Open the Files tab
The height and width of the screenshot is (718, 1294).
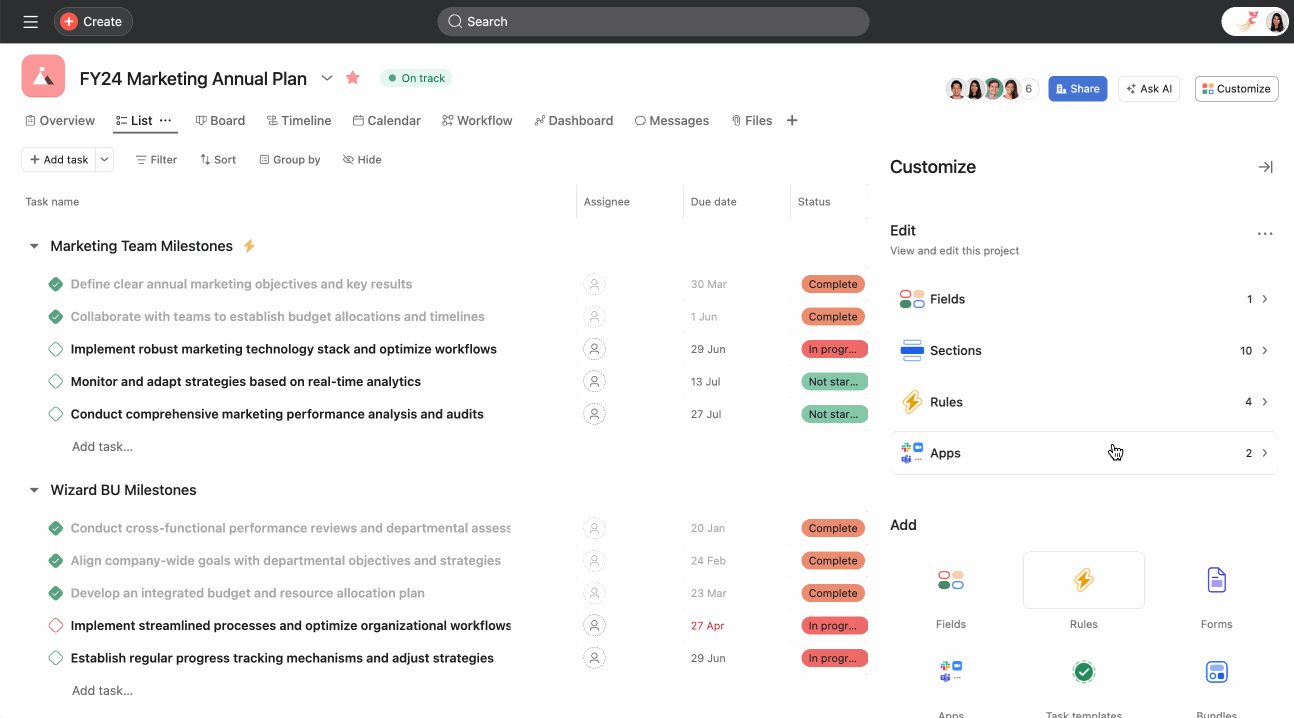752,121
